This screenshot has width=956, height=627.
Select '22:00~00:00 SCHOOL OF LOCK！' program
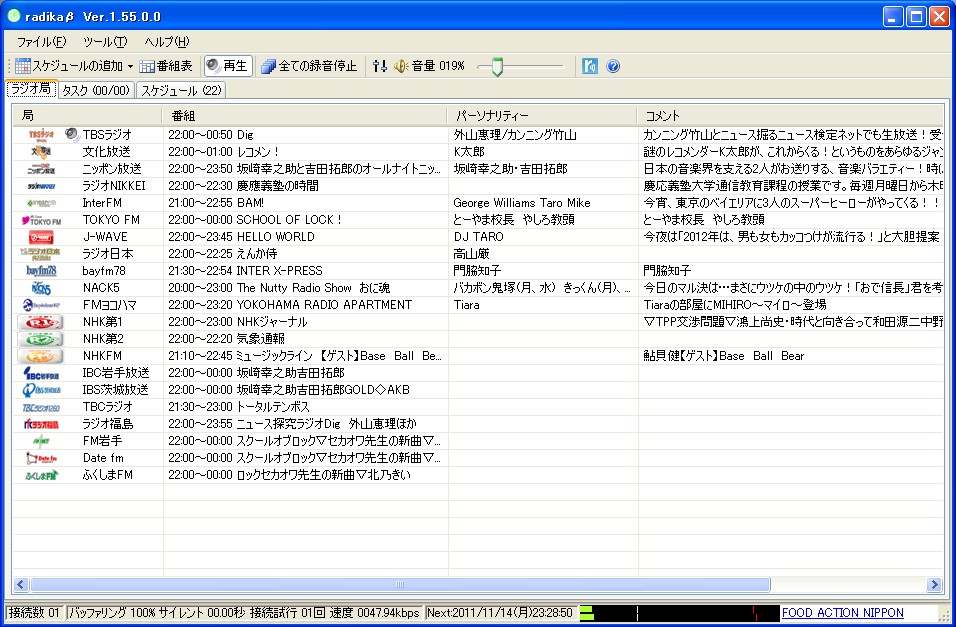pos(255,220)
